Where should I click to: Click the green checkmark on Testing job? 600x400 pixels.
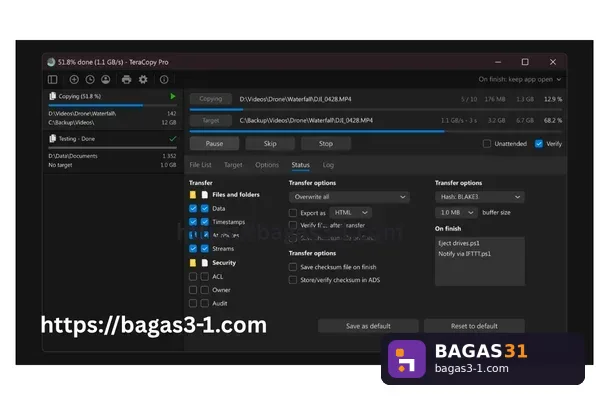[173, 139]
